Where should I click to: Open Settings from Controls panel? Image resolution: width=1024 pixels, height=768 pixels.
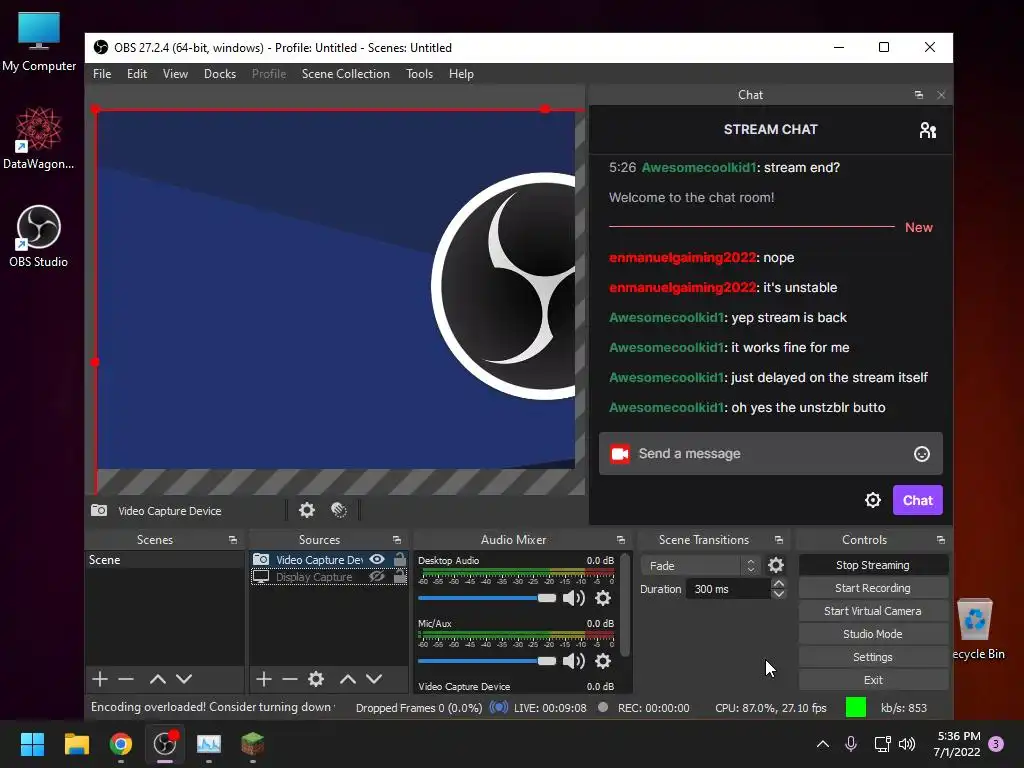(872, 657)
